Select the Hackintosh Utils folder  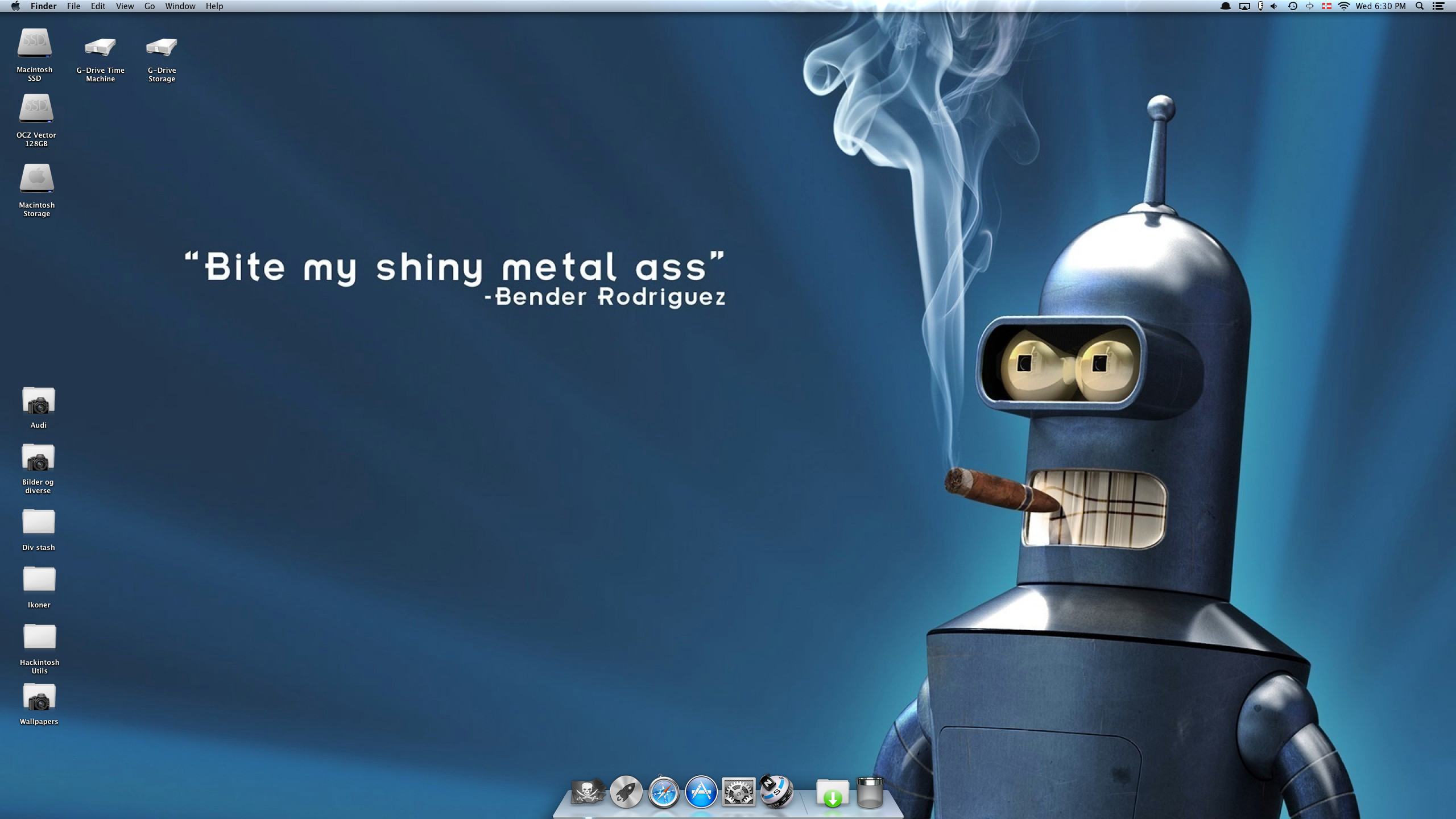tap(40, 637)
